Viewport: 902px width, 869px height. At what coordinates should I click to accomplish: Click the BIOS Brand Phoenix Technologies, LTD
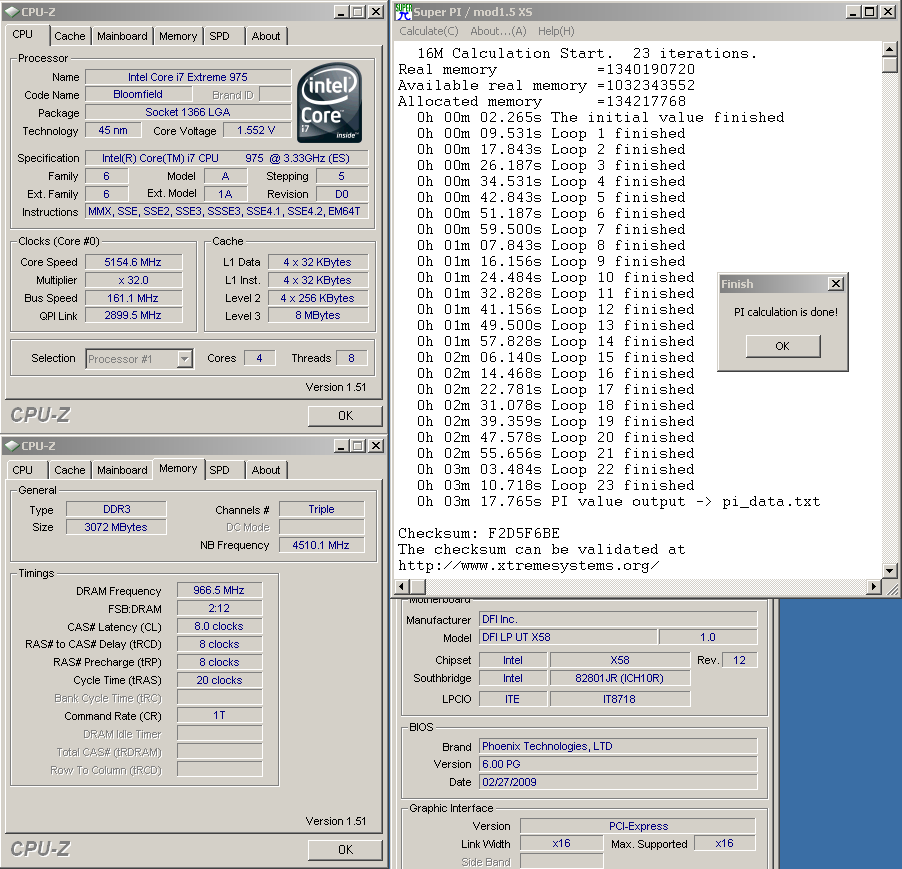618,746
